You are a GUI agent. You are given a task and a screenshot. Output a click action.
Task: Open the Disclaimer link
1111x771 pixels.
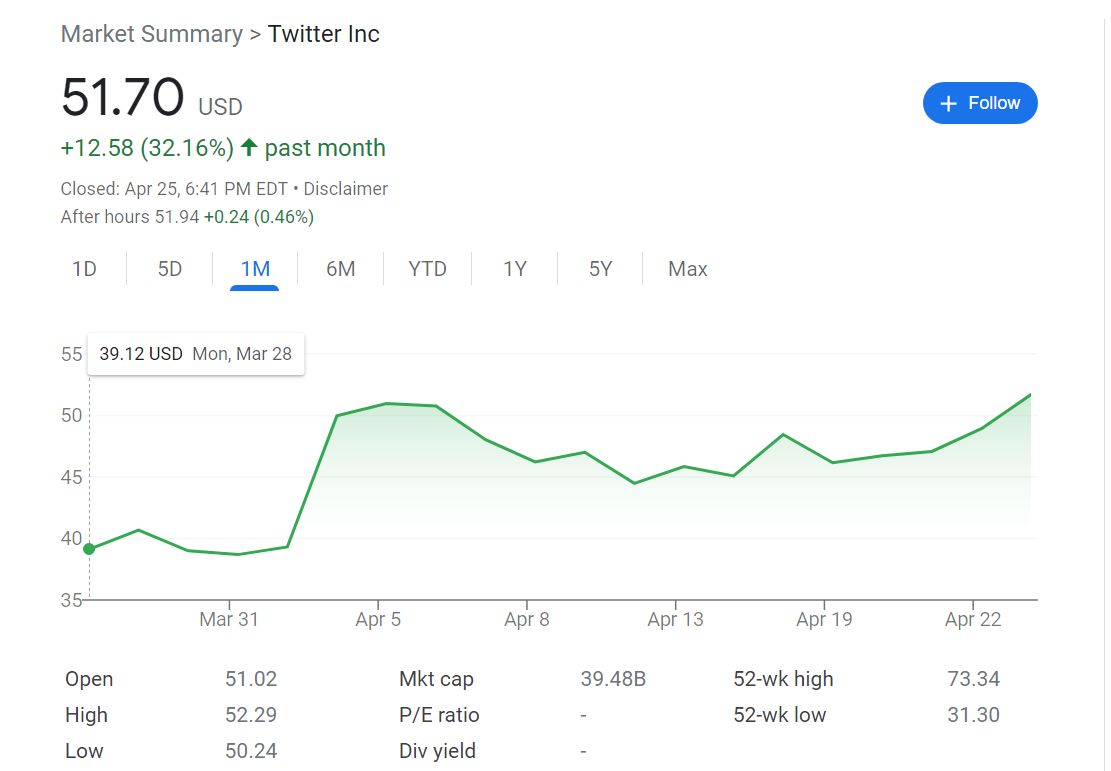pos(345,188)
